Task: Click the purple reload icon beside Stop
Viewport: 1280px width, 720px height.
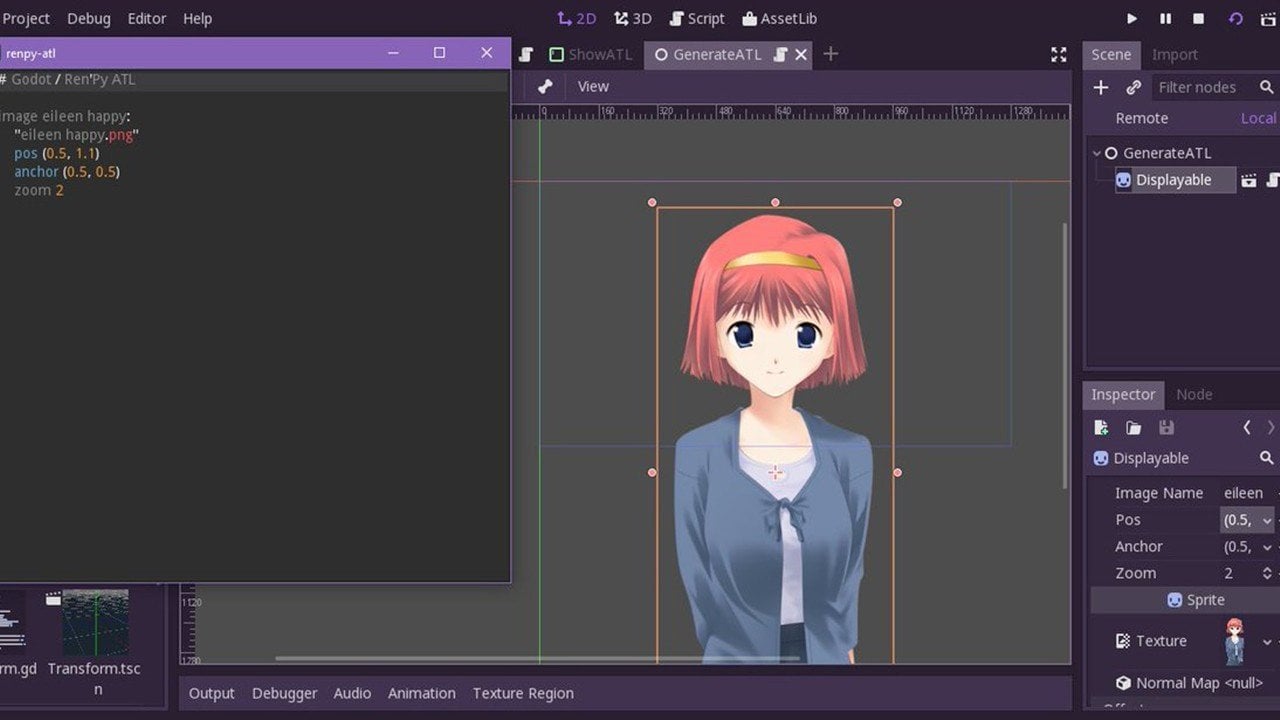Action: click(1236, 18)
